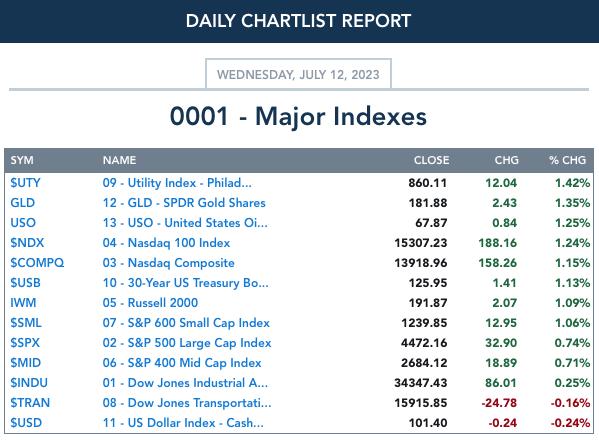Open the IWM symbol link
The height and width of the screenshot is (440, 599).
[23, 302]
